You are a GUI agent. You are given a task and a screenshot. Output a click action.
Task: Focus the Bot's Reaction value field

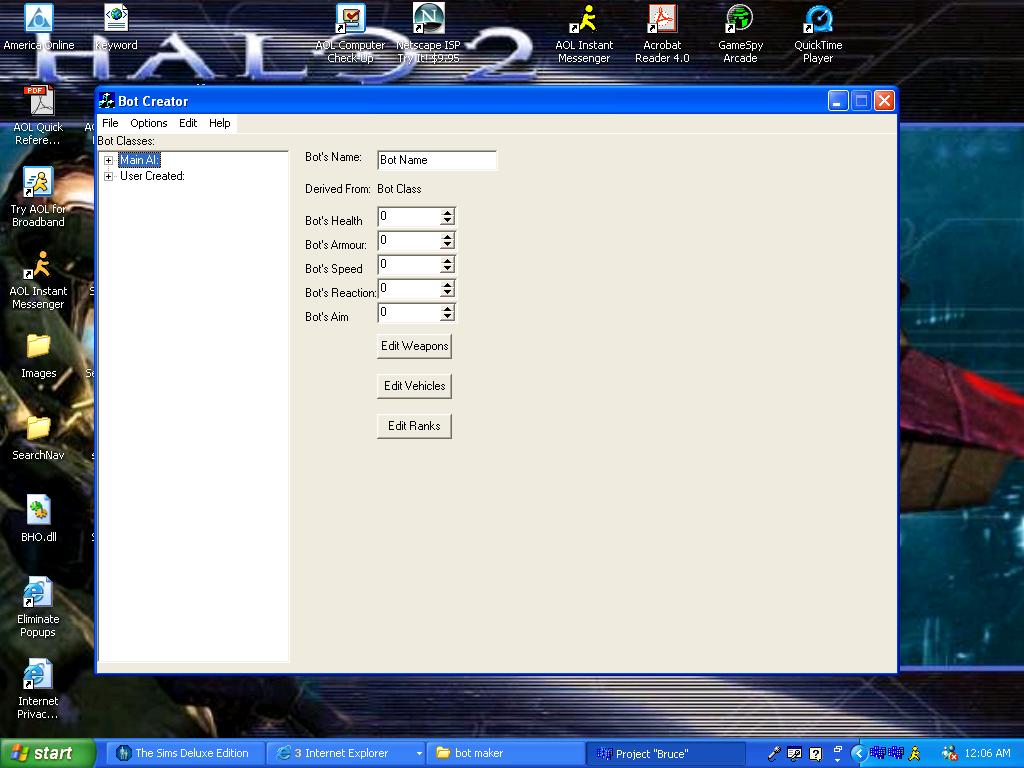(x=409, y=289)
